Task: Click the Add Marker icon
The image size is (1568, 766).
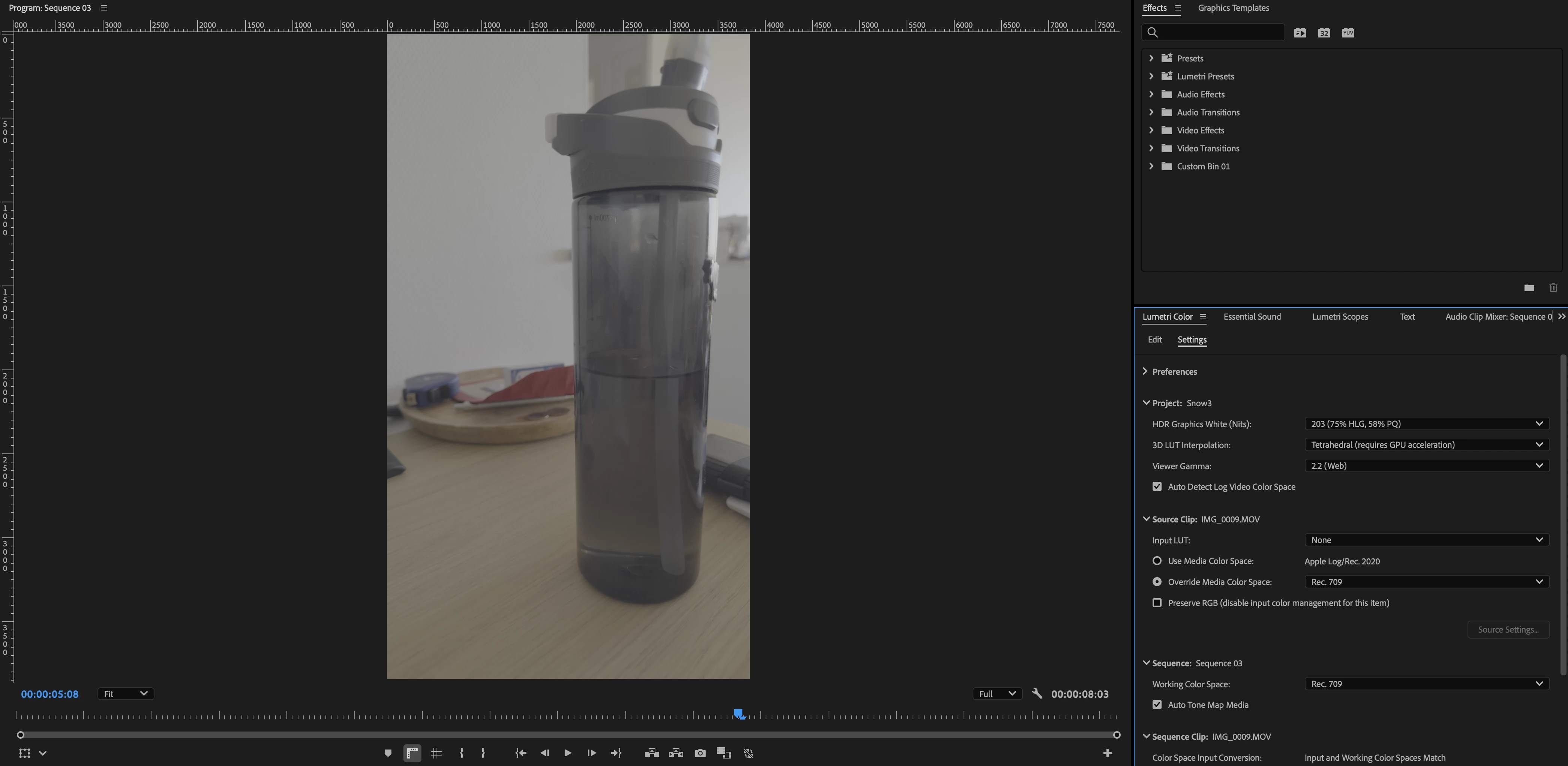Action: 388,753
